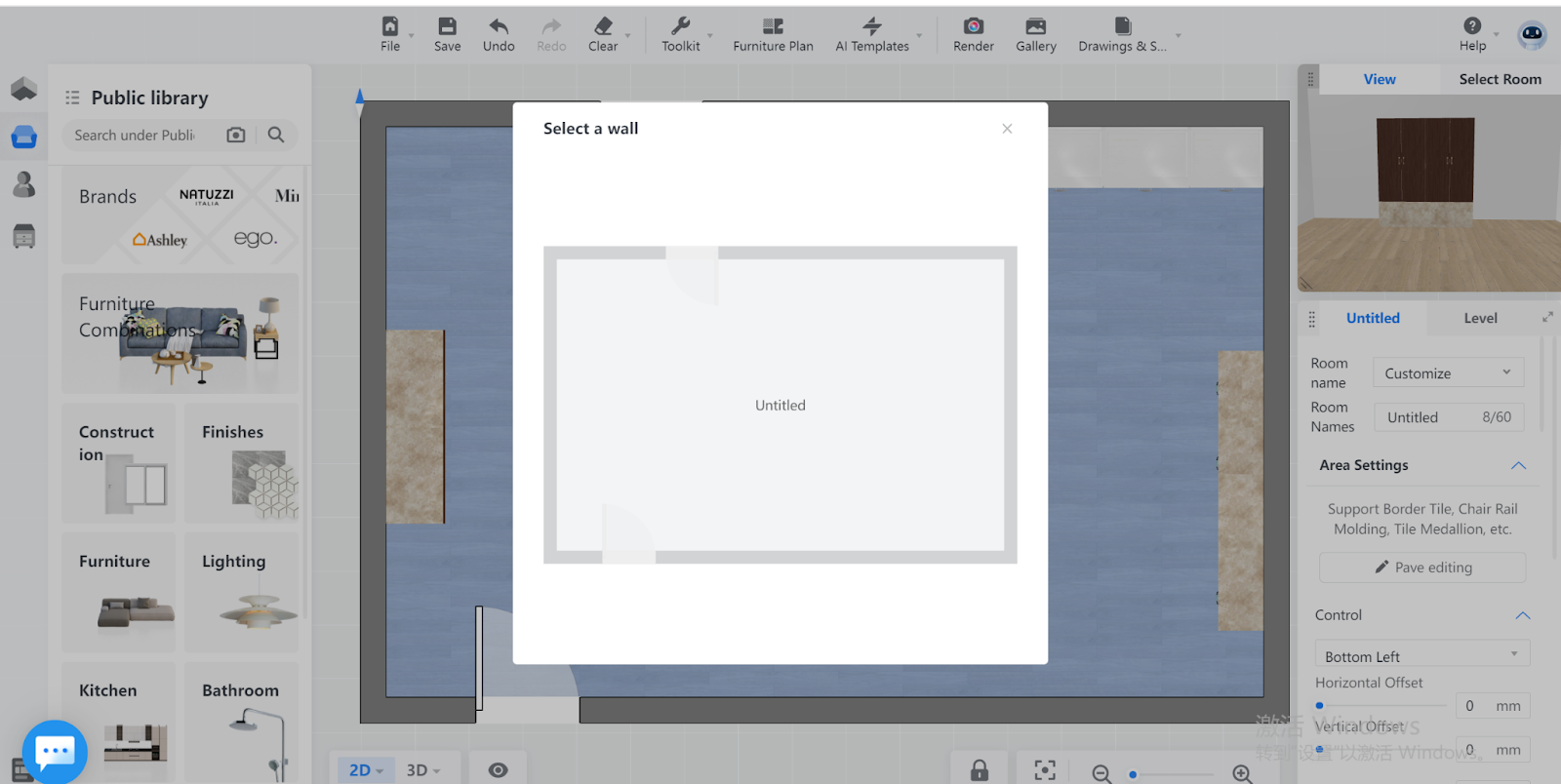Collapse the Area Settings section
1561x784 pixels.
point(1518,466)
